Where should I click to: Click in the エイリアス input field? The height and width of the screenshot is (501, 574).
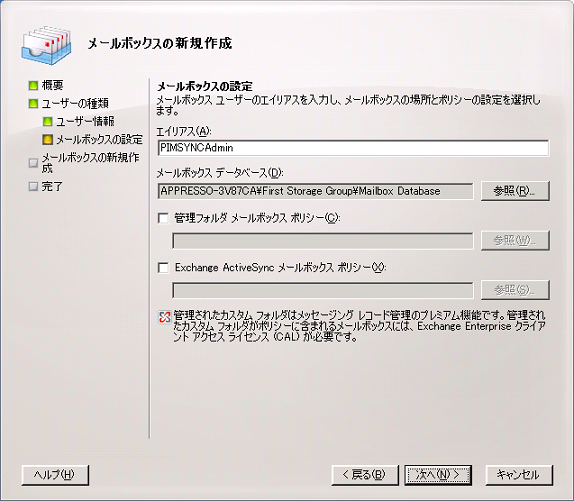pos(353,148)
